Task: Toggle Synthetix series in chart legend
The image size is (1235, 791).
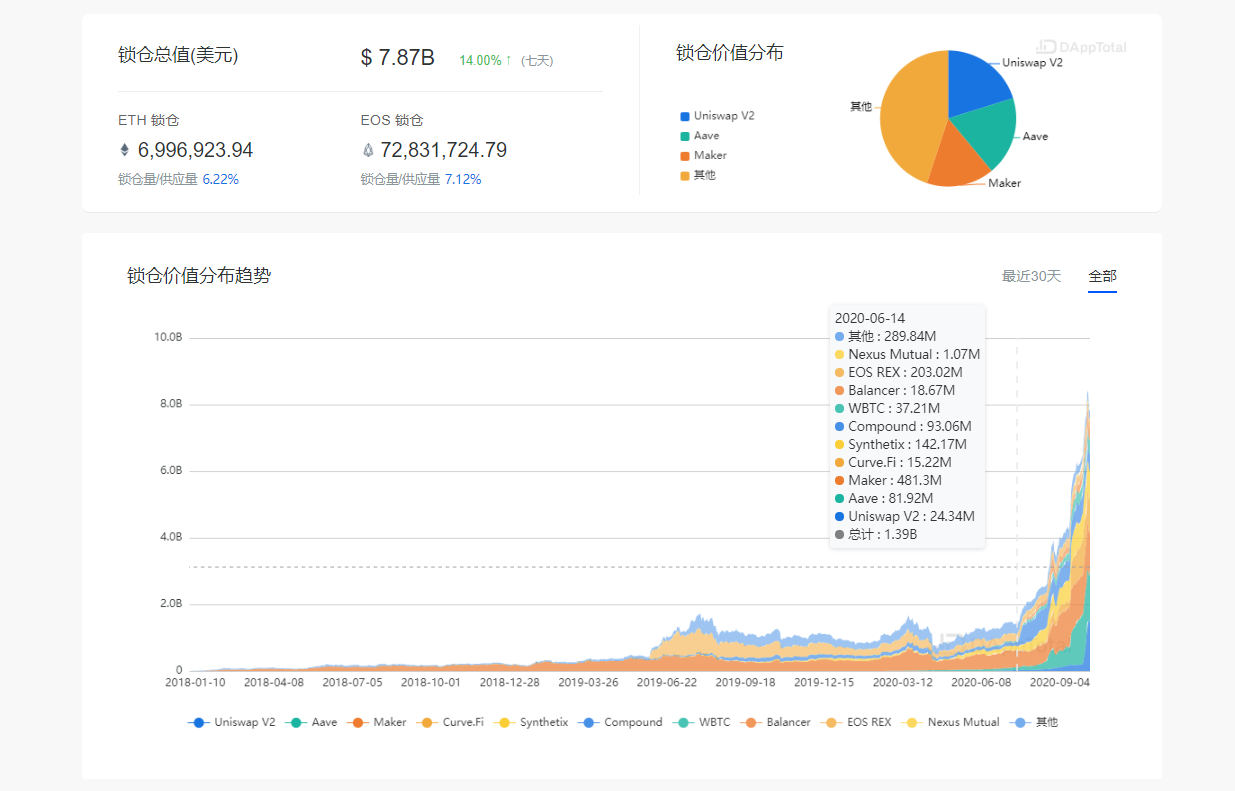Action: 530,722
